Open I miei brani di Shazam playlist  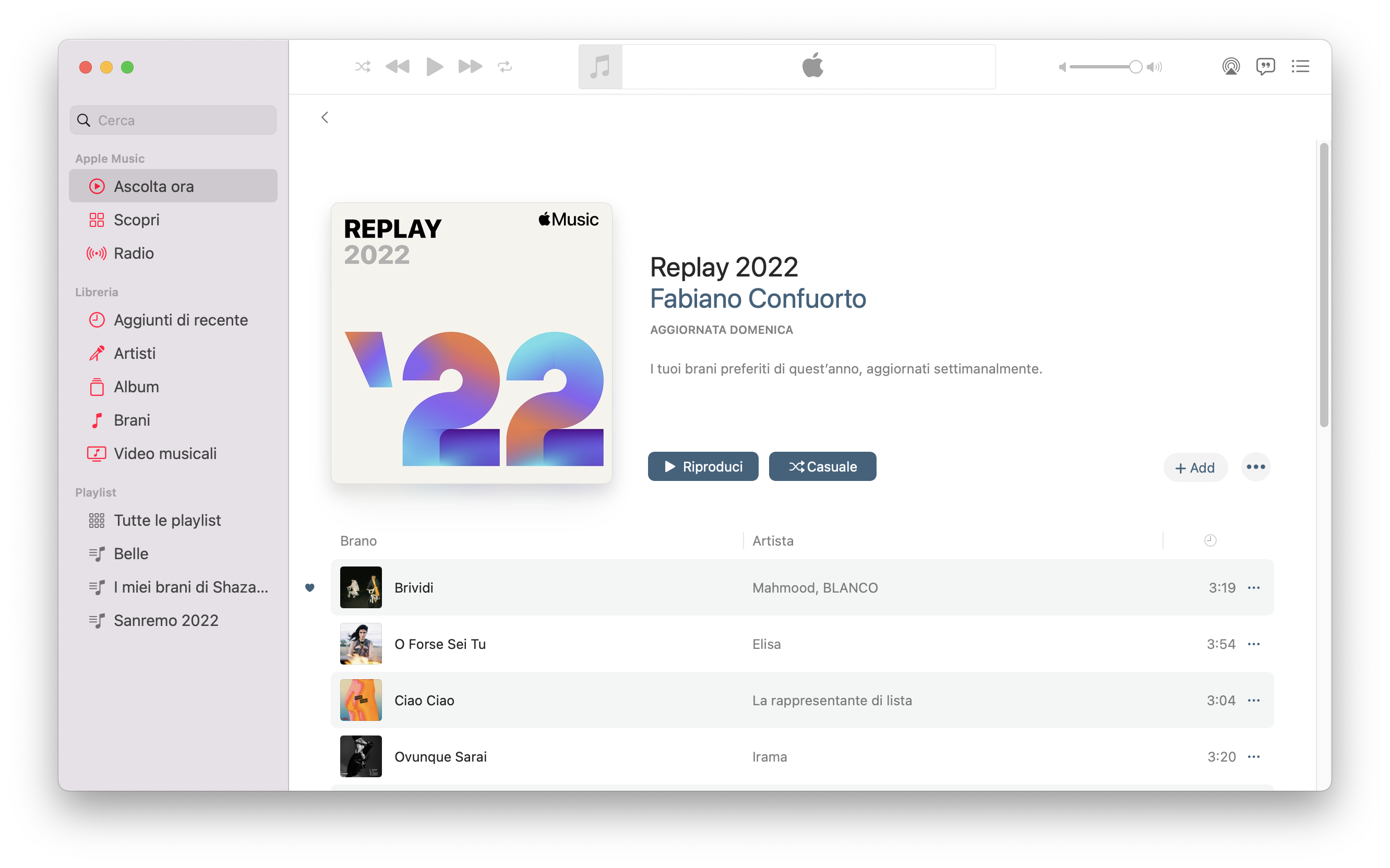point(173,587)
